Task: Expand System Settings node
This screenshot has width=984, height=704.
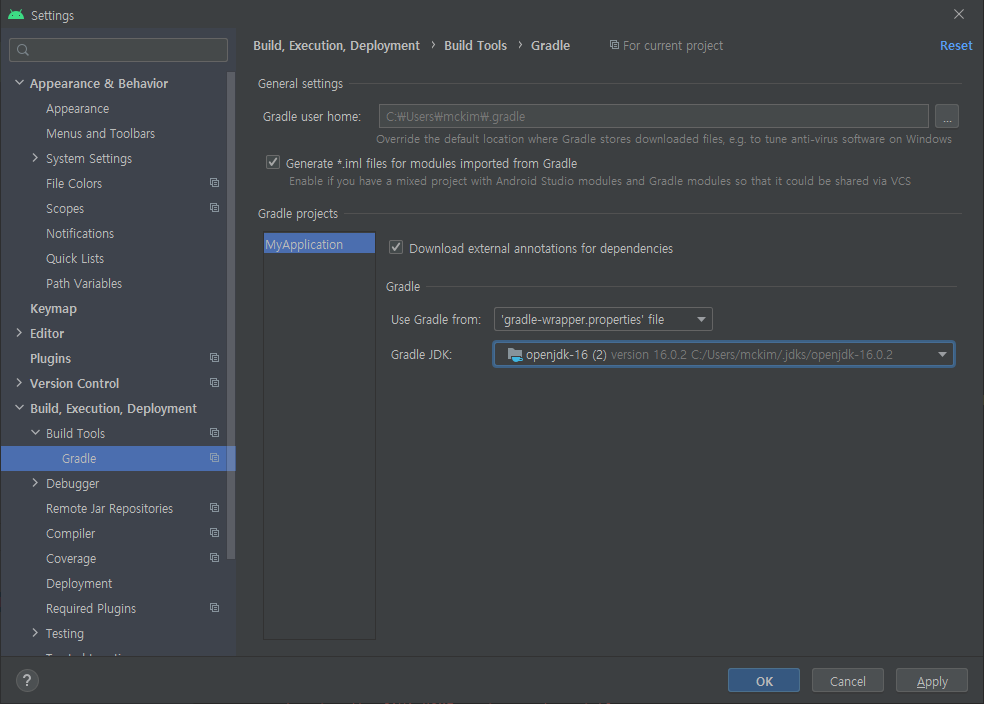Action: pyautogui.click(x=35, y=158)
